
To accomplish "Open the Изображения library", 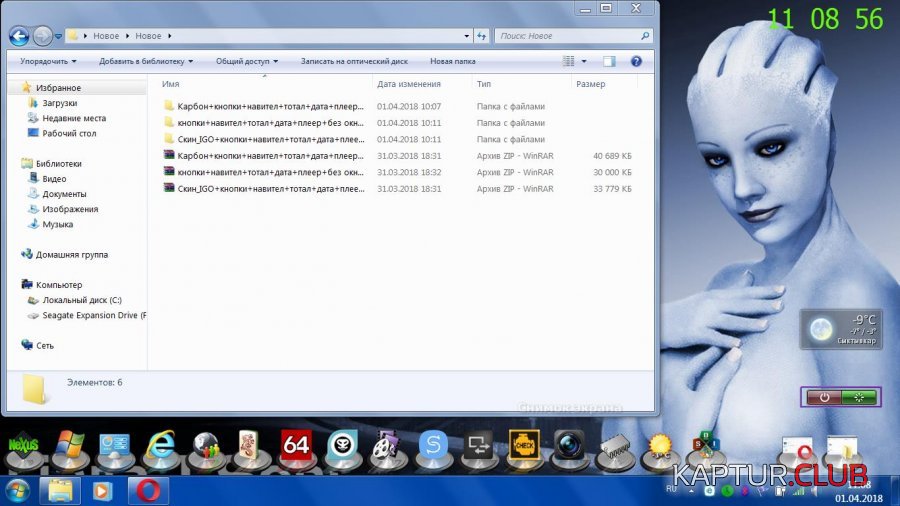I will pyautogui.click(x=69, y=209).
